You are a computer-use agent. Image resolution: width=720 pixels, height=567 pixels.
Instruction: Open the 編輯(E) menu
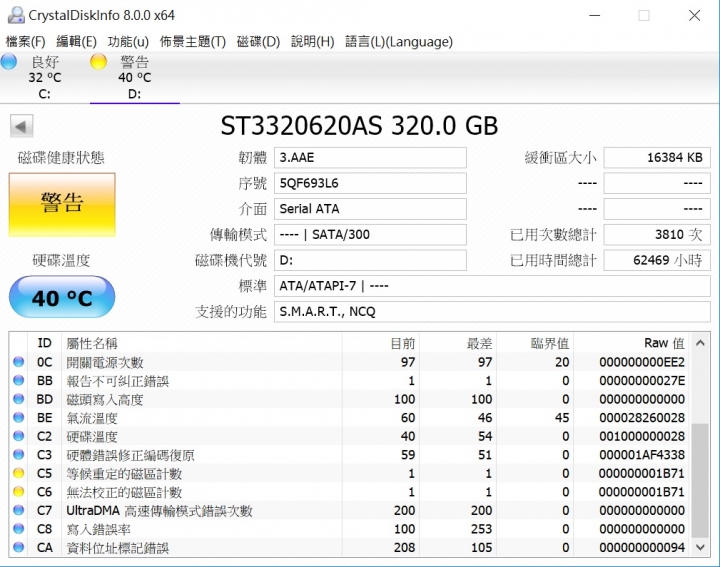click(76, 42)
